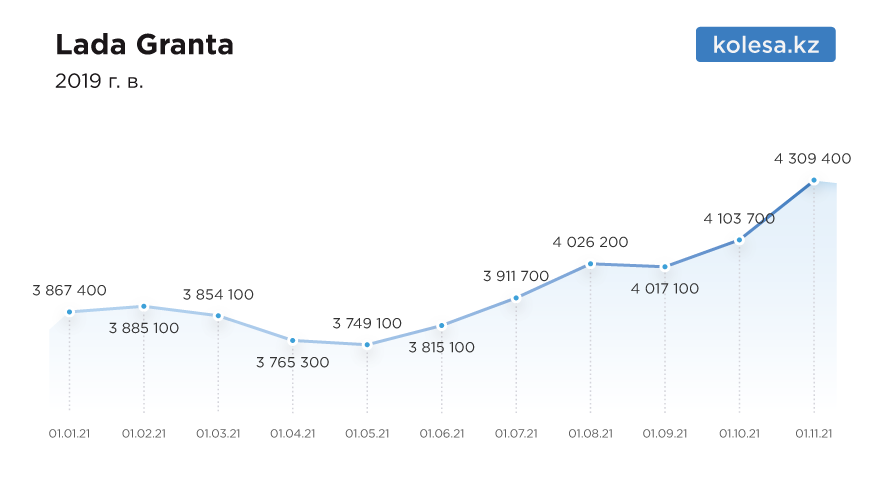Click the 01.08.21 axis date label

click(x=591, y=434)
